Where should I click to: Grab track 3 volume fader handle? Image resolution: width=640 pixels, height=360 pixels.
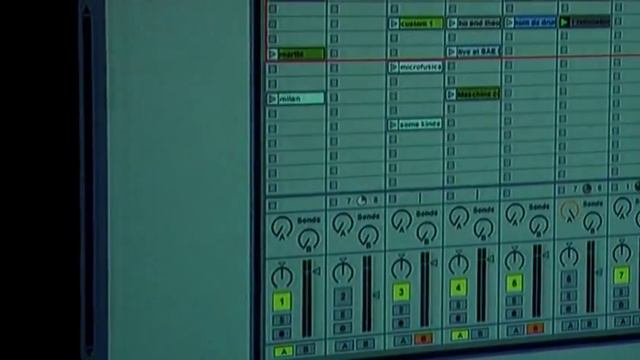(x=434, y=263)
